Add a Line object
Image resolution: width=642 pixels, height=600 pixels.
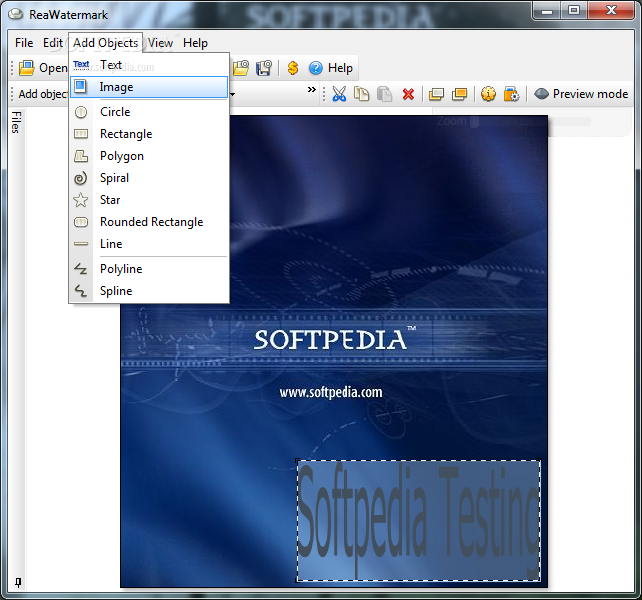click(x=149, y=244)
